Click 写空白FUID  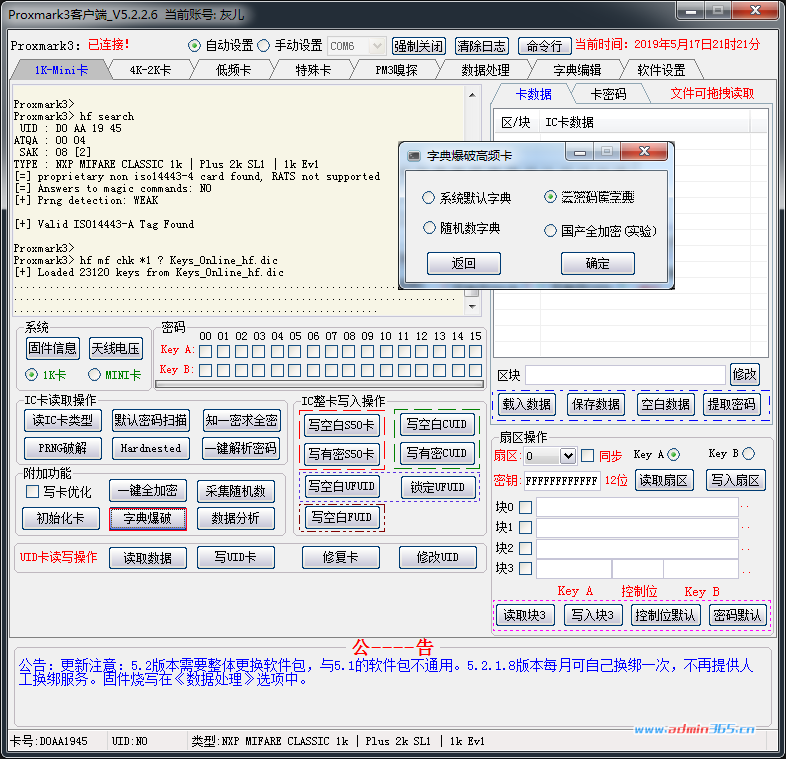click(x=342, y=517)
